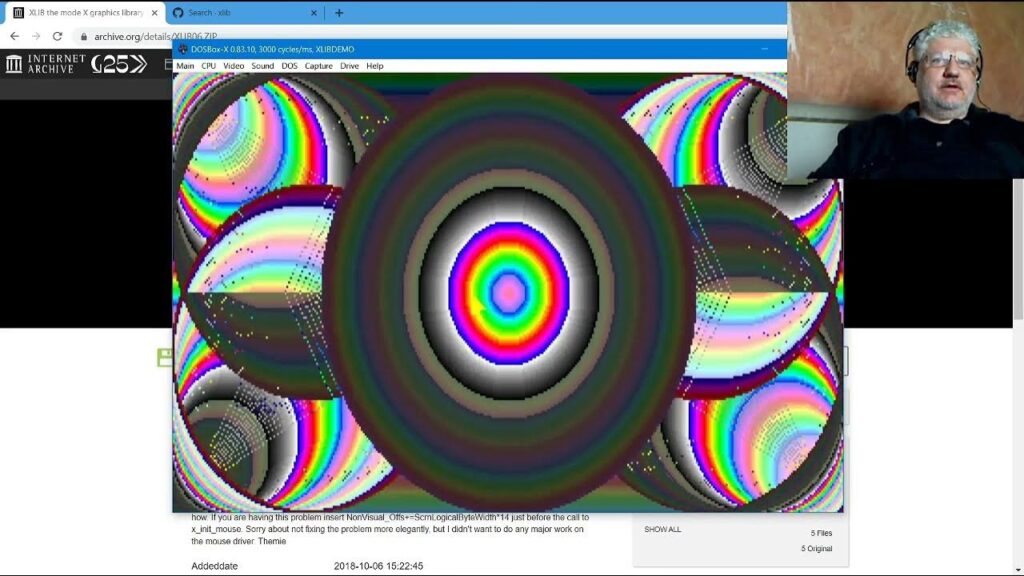Viewport: 1024px width, 576px height.
Task: Click the browser back arrow
Action: [14, 36]
